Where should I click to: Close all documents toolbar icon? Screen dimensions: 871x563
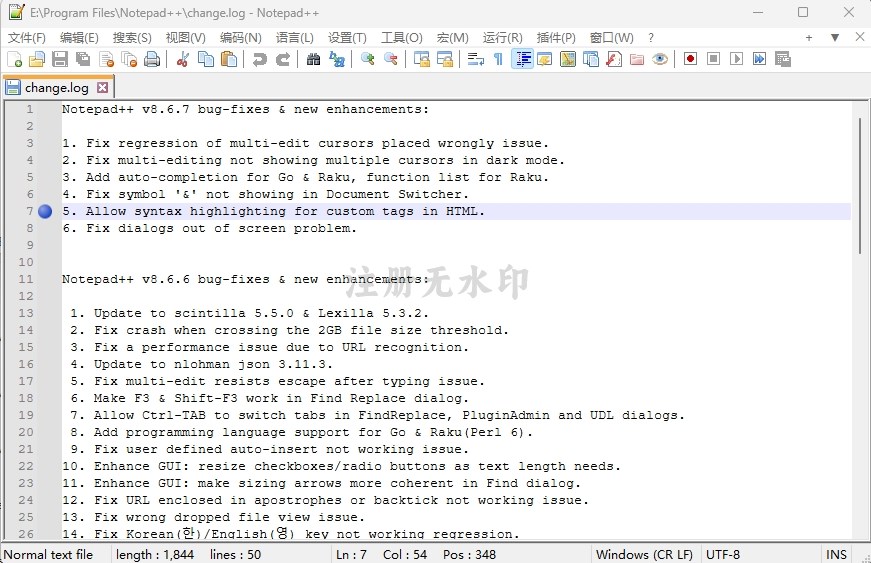129,59
